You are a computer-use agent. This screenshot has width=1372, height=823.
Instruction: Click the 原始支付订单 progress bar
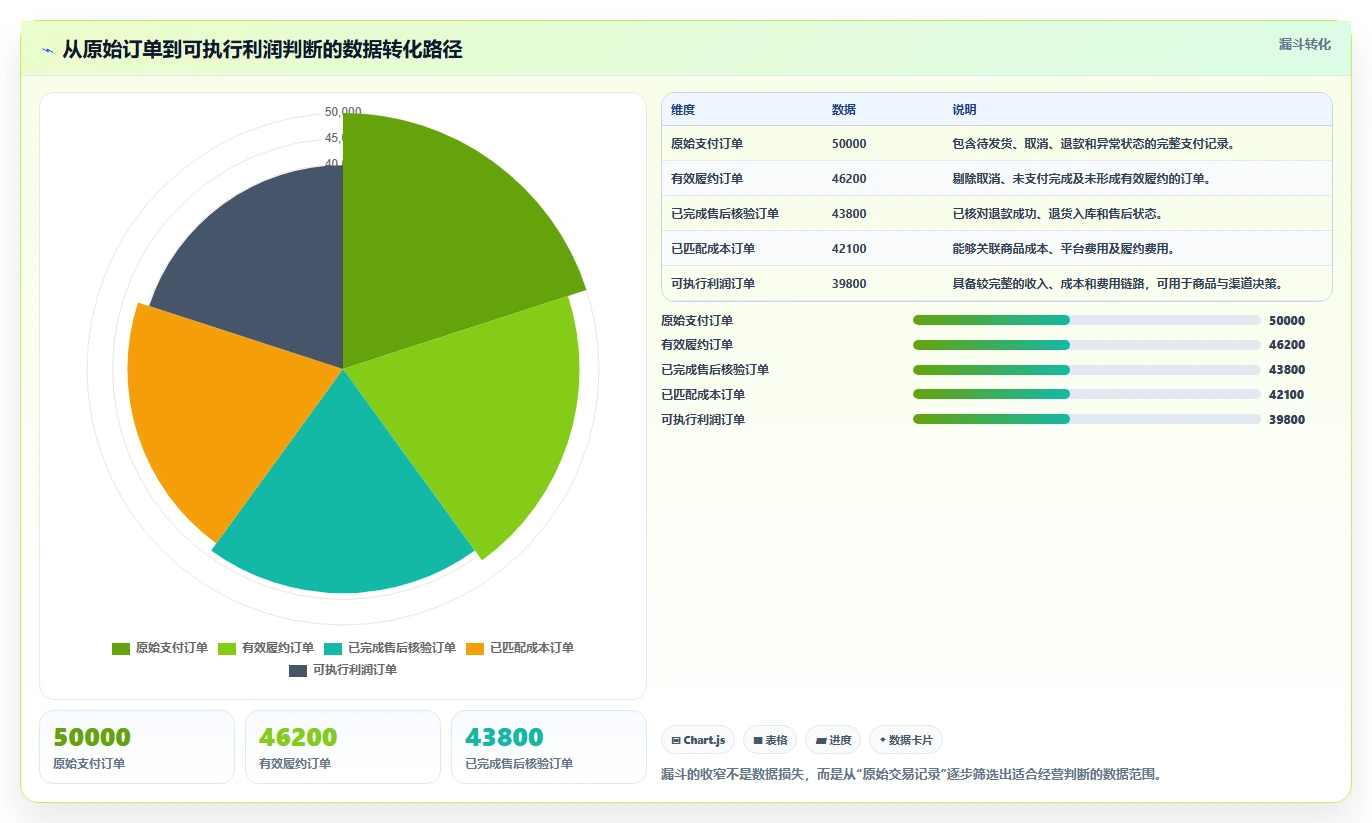[1086, 320]
